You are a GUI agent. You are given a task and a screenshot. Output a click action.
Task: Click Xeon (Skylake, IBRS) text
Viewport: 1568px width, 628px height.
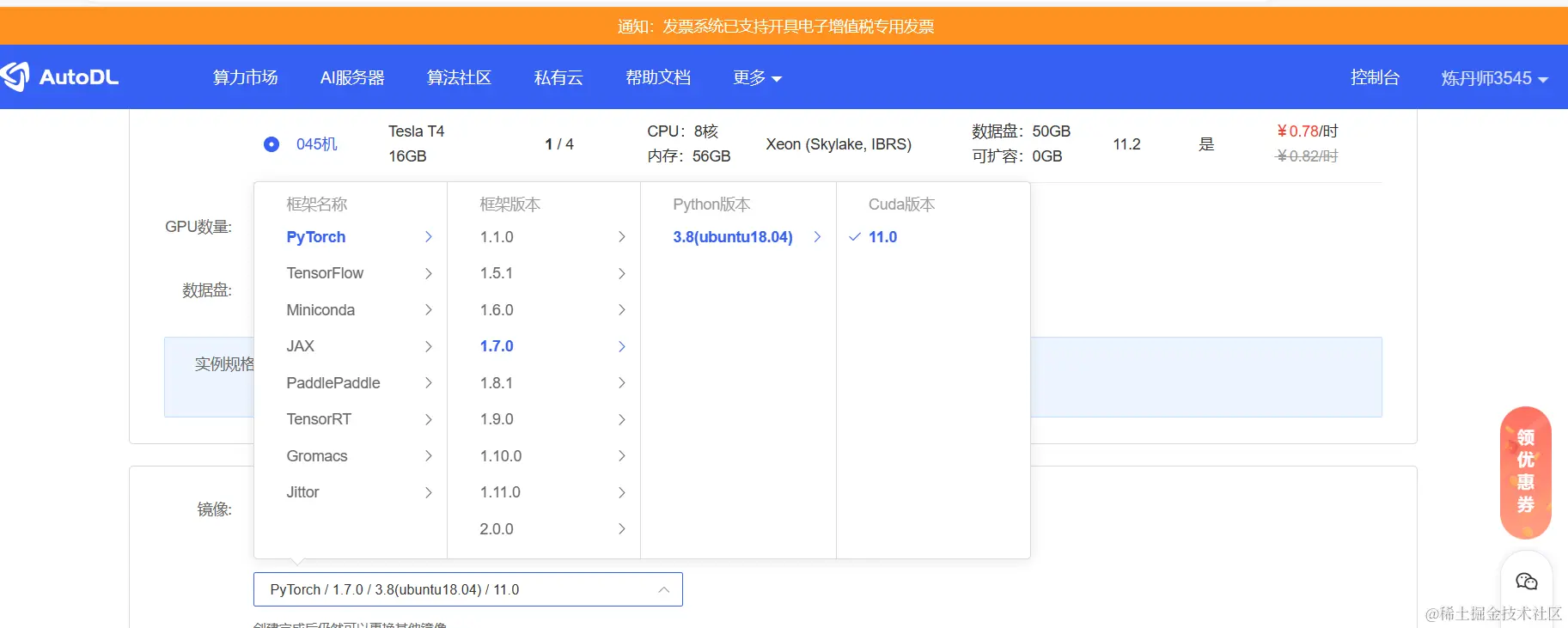[839, 144]
